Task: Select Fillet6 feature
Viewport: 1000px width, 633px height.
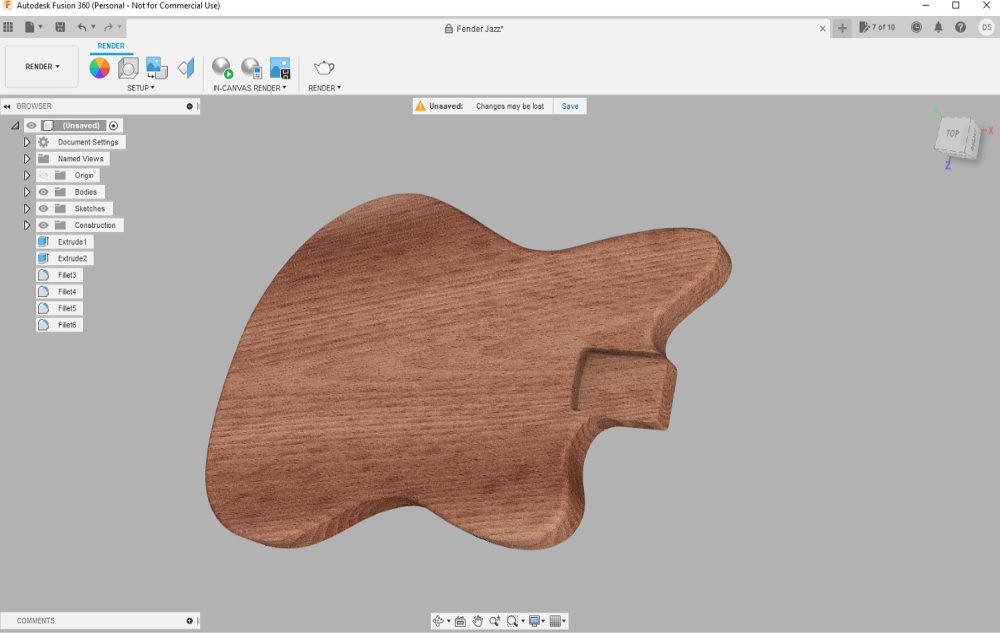Action: (x=59, y=324)
